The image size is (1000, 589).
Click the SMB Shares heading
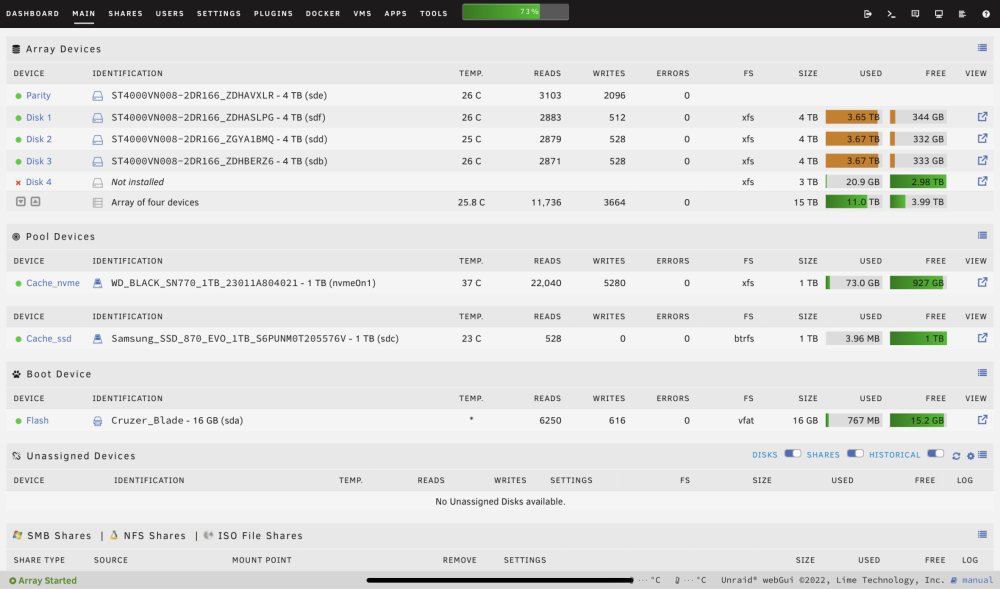(59, 535)
